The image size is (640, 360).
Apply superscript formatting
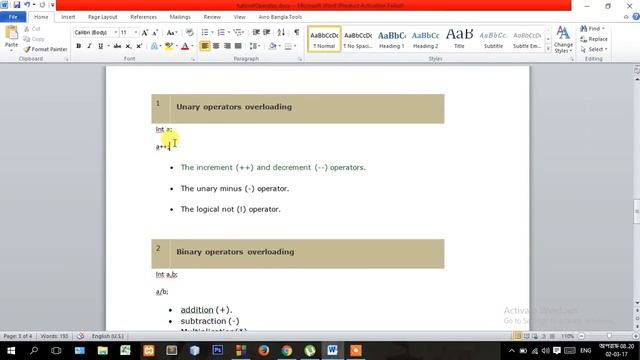click(x=139, y=46)
